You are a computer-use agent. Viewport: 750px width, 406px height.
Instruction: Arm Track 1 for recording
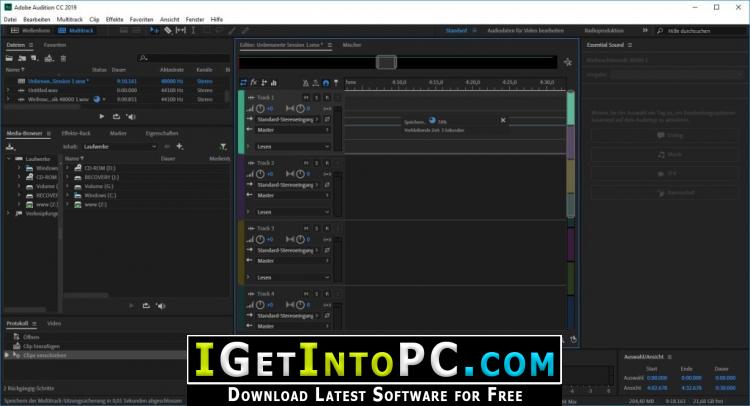pyautogui.click(x=327, y=98)
